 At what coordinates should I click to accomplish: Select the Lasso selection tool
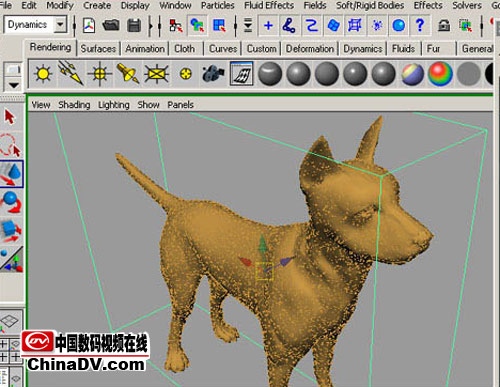11,145
